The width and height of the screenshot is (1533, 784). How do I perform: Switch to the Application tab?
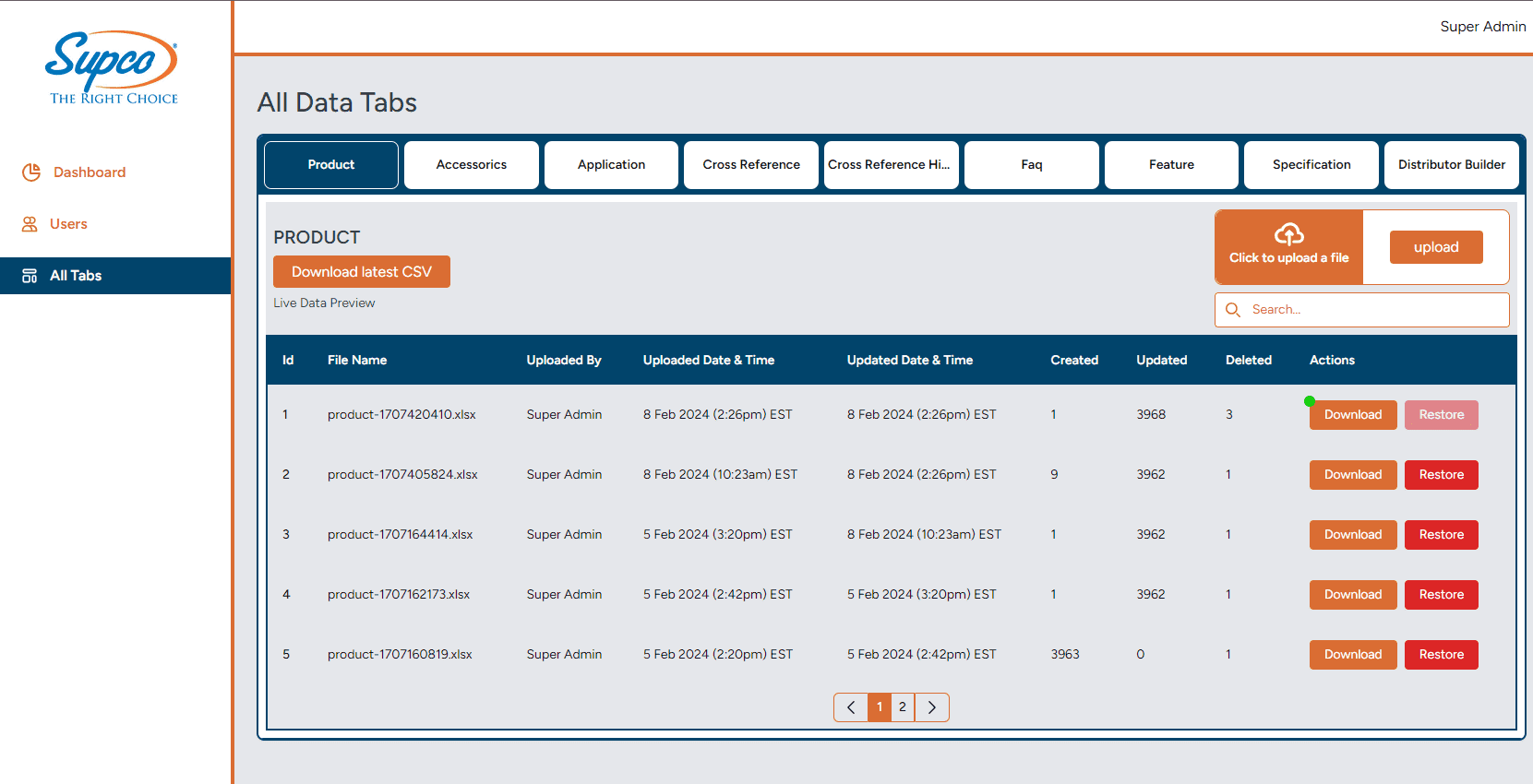(611, 165)
